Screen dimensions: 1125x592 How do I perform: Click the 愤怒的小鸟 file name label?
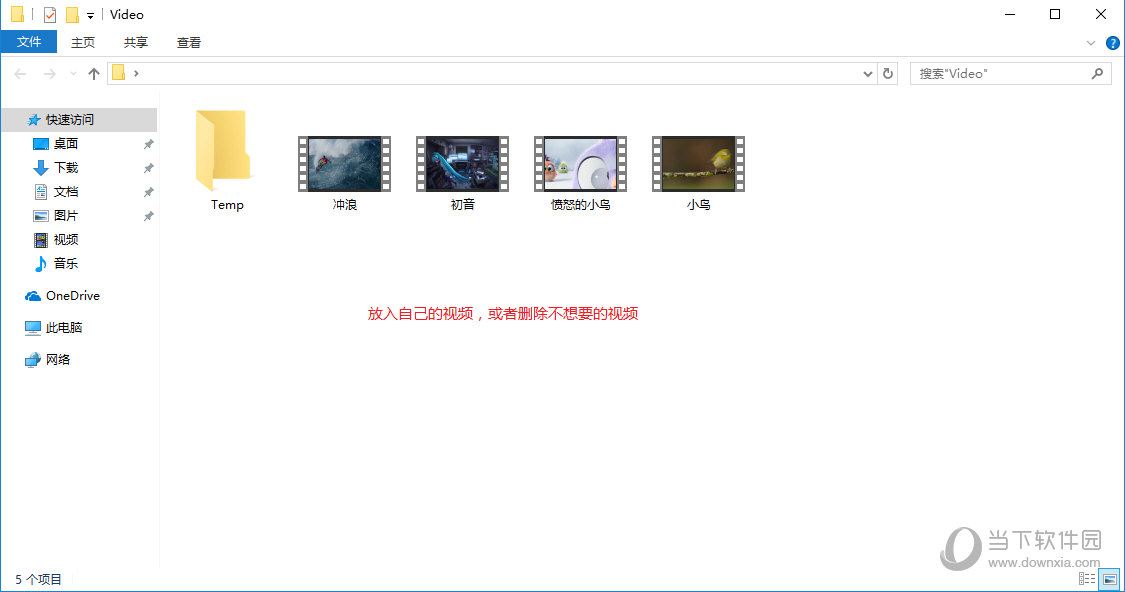(x=580, y=205)
